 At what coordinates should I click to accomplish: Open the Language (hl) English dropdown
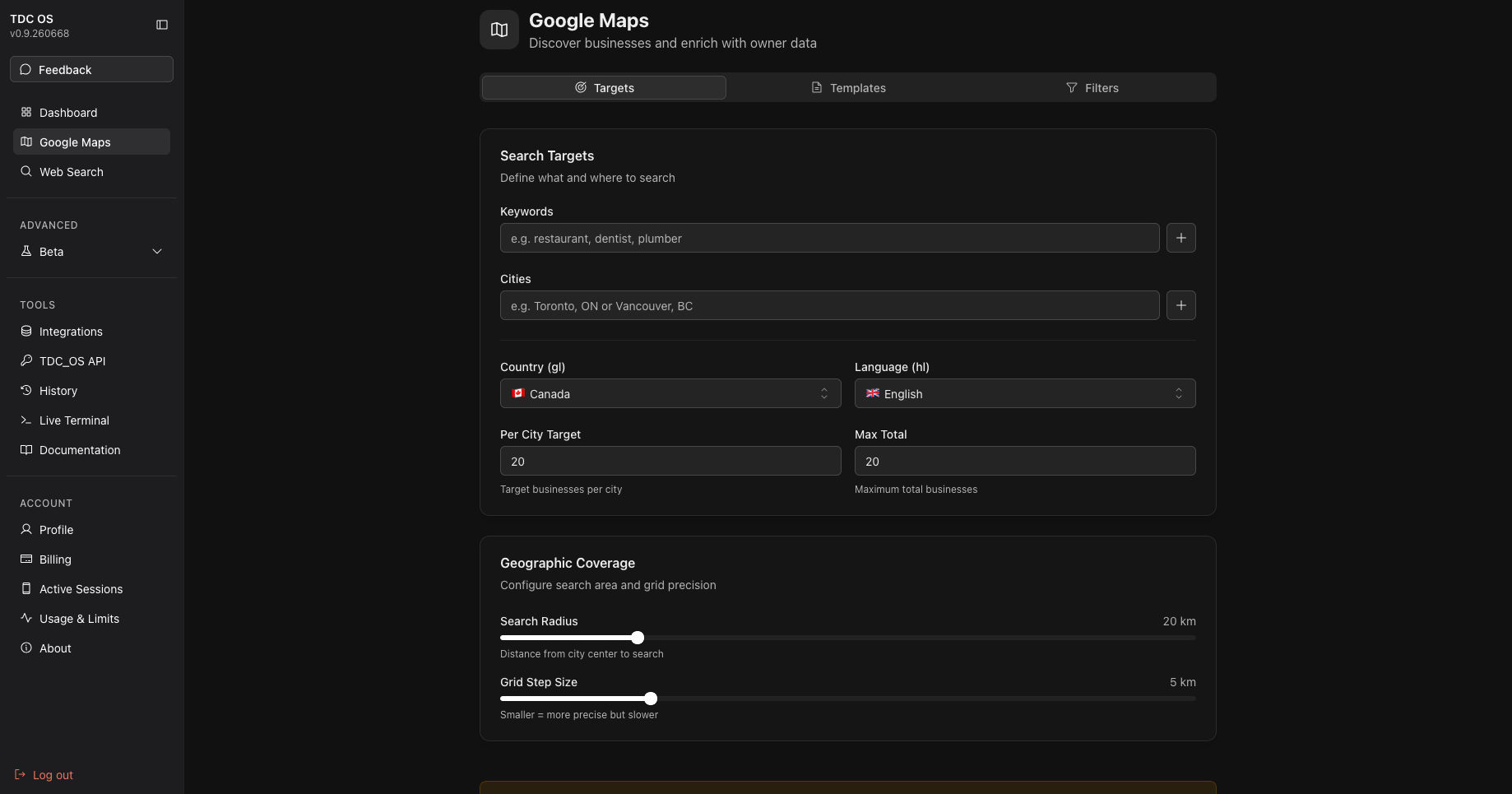pos(1025,393)
